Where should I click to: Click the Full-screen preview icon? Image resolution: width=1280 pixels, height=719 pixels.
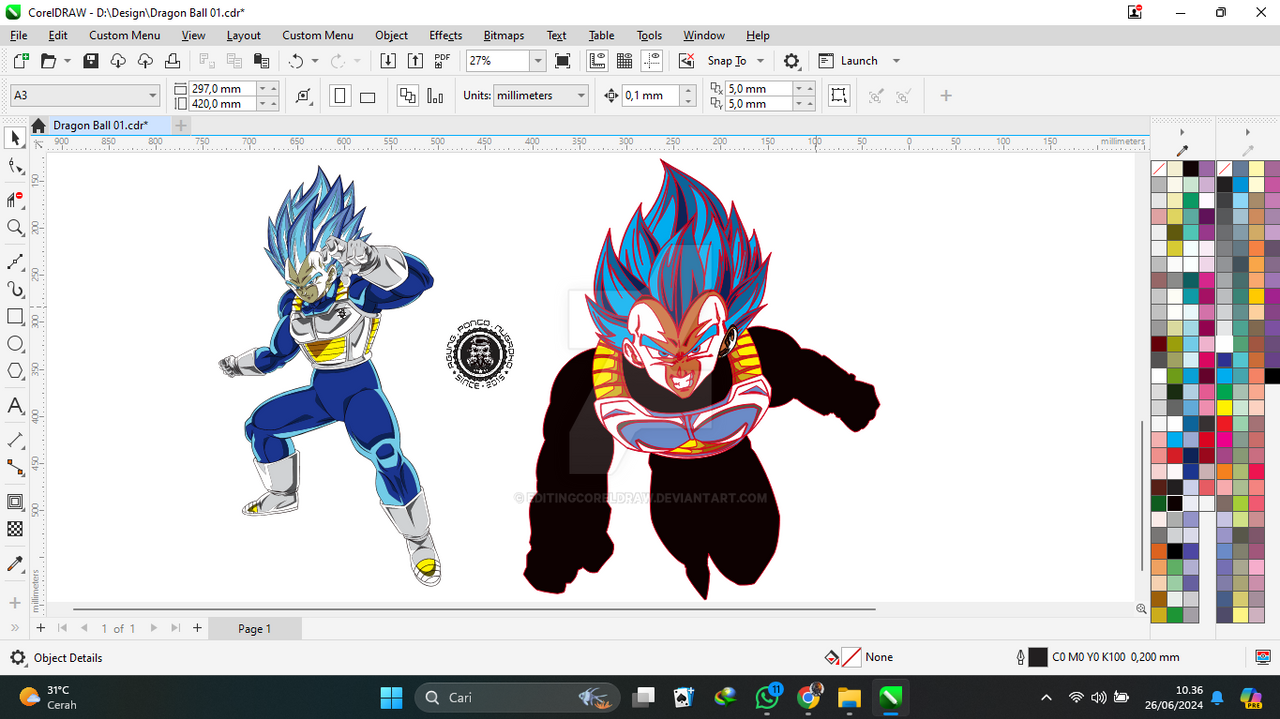(x=562, y=61)
